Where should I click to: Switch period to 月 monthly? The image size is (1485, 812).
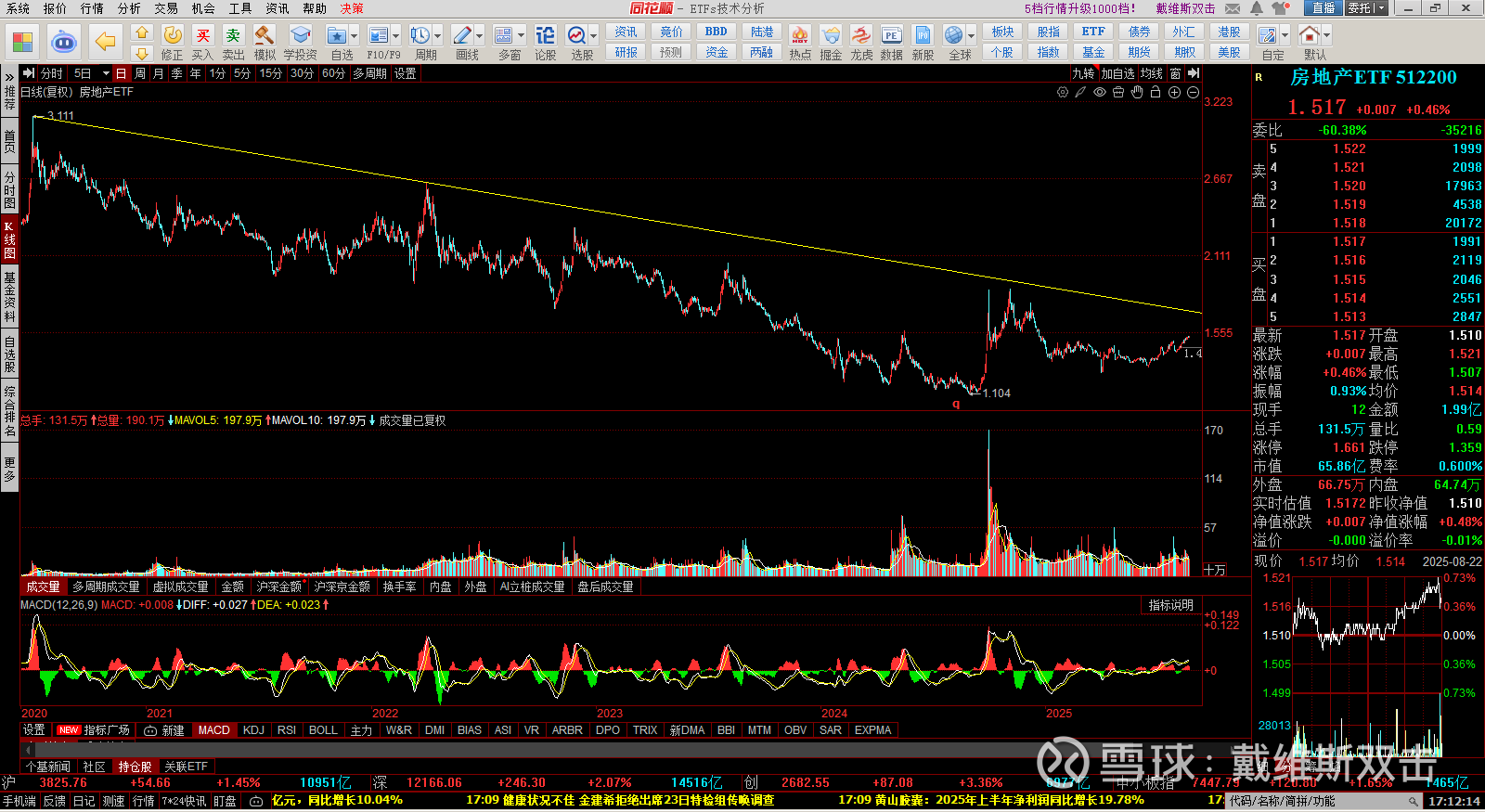click(159, 73)
